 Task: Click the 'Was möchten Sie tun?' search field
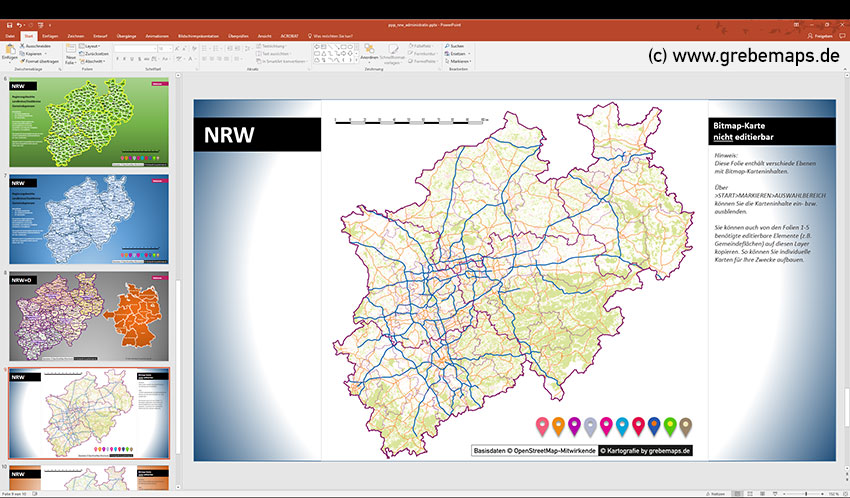[x=337, y=35]
